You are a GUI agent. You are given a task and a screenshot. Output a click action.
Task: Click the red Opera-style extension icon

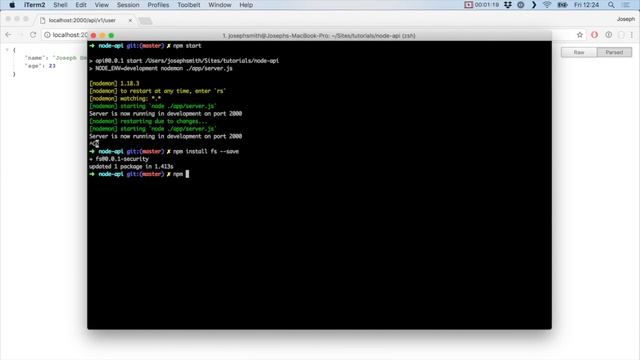[x=594, y=35]
